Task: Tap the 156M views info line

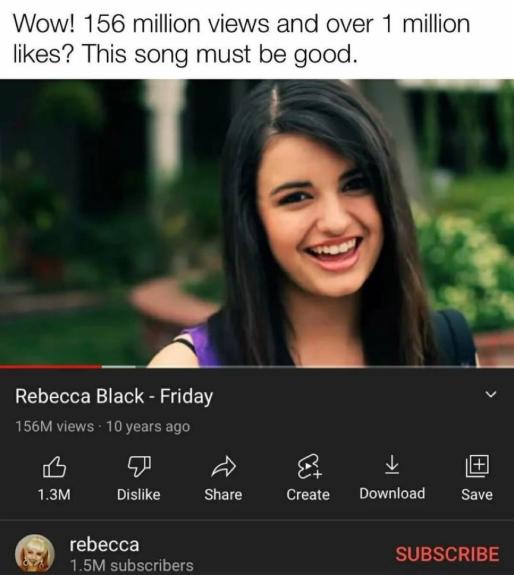Action: pos(103,426)
